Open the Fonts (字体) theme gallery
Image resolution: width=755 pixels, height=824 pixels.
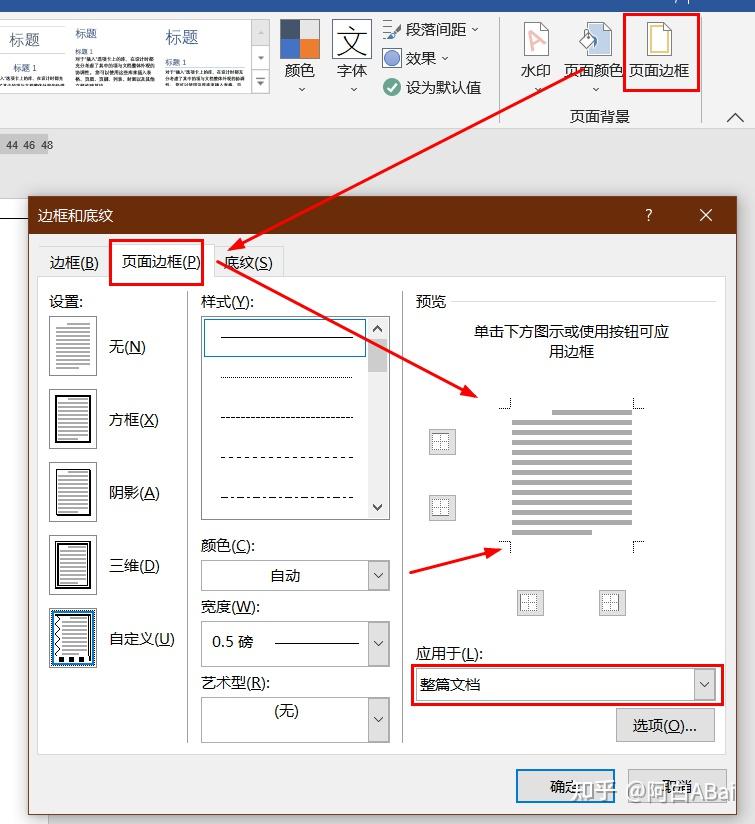point(351,56)
